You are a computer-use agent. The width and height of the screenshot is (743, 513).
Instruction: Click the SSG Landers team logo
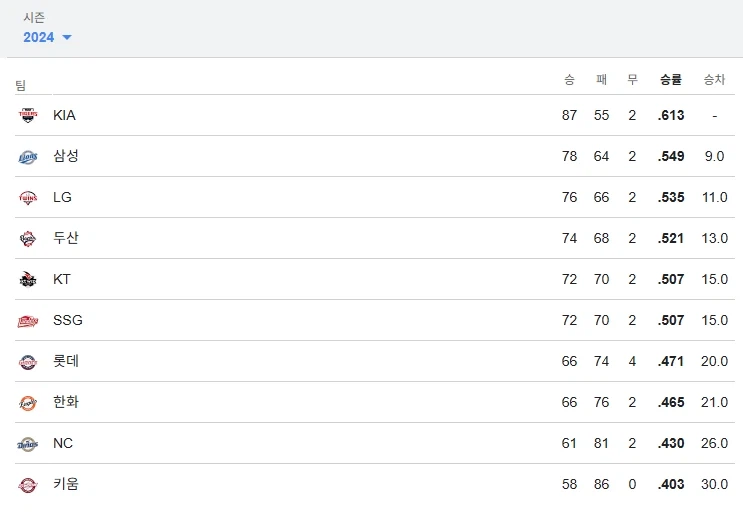(x=27, y=320)
